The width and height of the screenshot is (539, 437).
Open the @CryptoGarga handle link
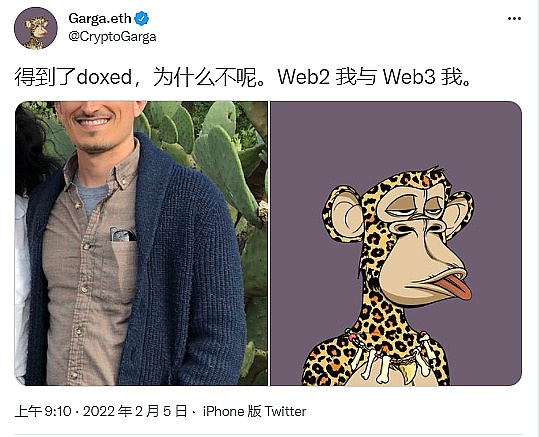(112, 36)
